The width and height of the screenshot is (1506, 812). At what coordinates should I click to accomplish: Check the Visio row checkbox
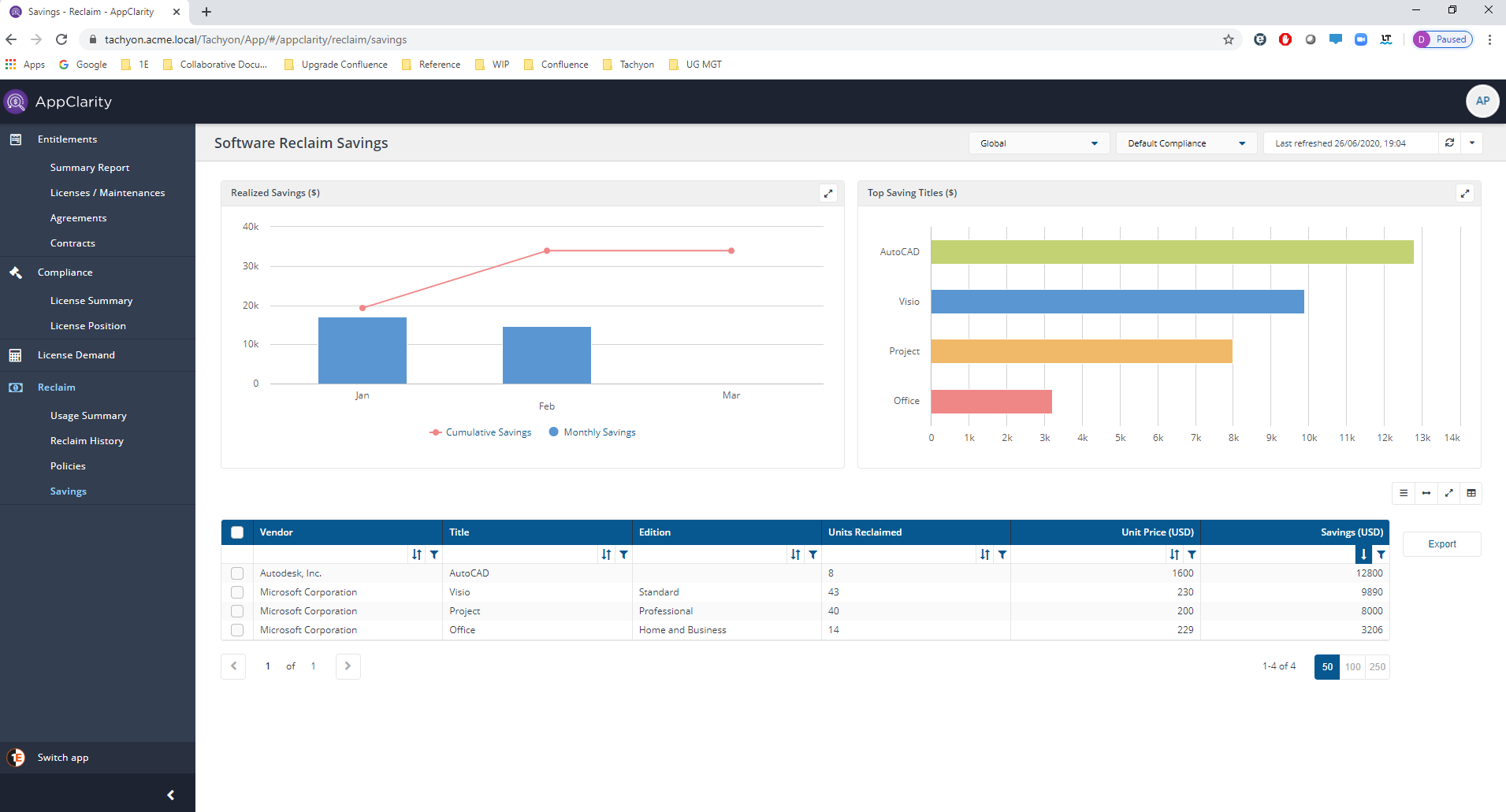pos(237,592)
